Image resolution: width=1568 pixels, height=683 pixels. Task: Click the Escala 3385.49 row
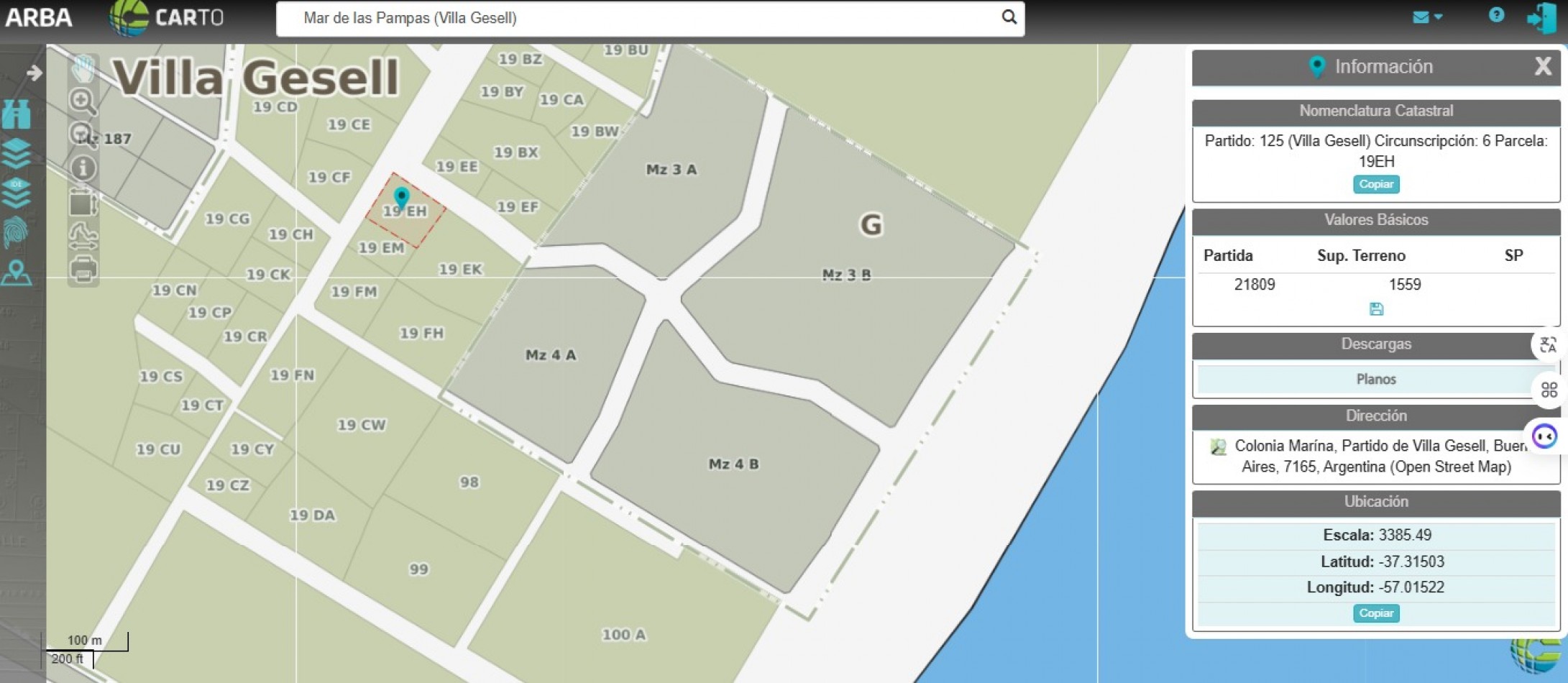pos(1376,535)
